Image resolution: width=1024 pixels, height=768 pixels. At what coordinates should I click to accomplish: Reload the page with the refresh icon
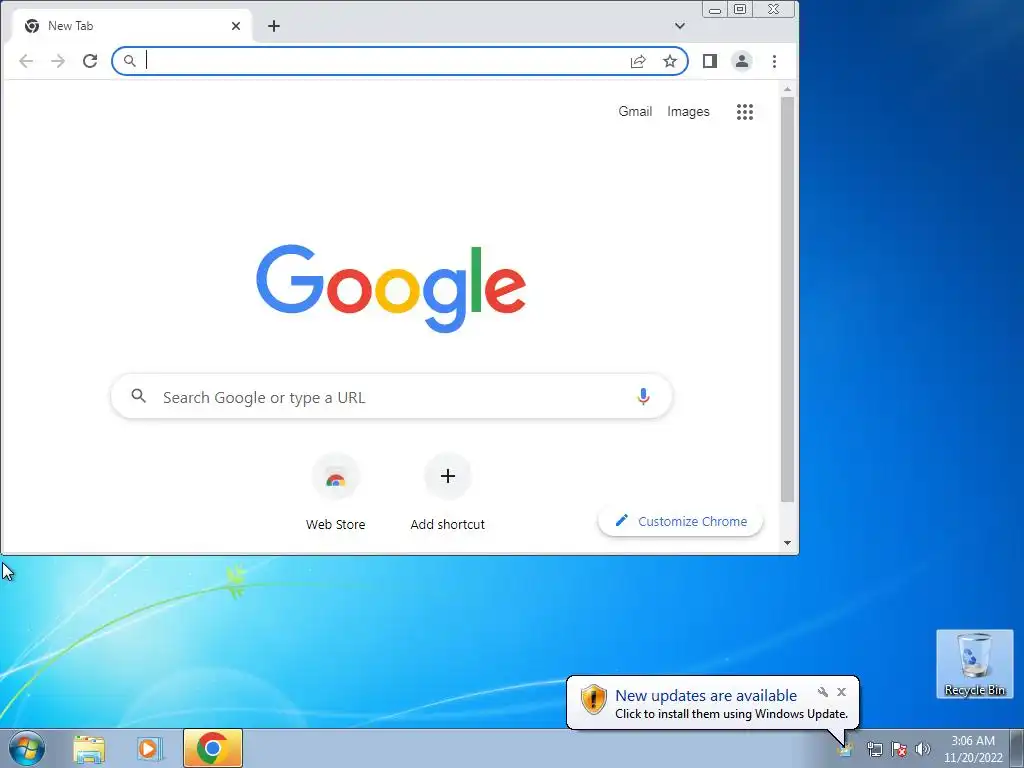coord(90,61)
